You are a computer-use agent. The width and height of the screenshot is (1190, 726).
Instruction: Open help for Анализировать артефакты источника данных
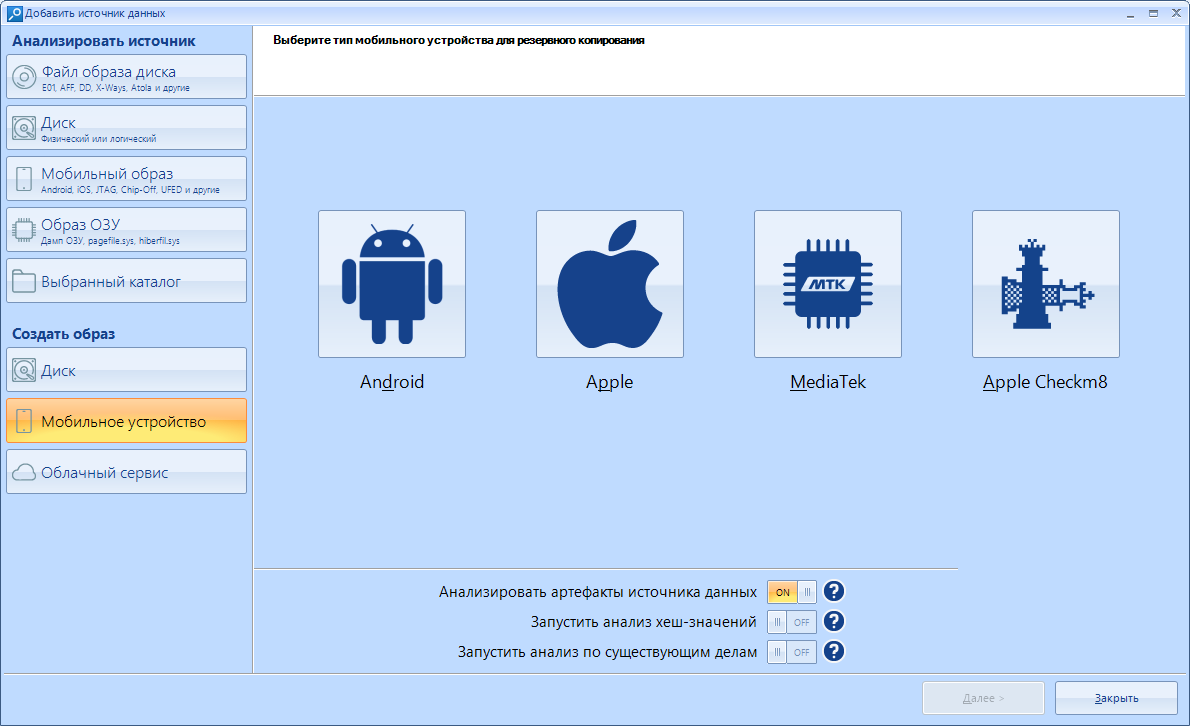[833, 591]
